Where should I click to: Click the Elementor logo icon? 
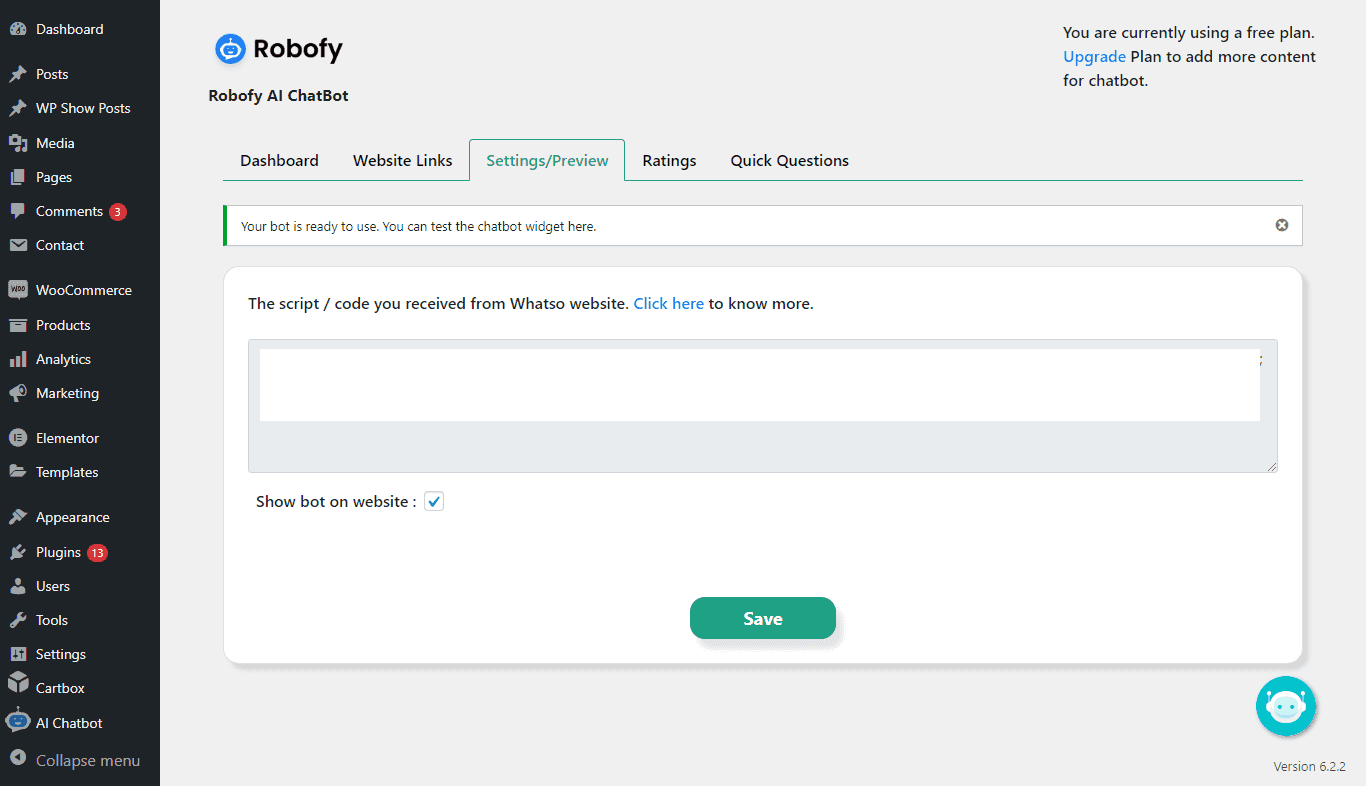(18, 438)
